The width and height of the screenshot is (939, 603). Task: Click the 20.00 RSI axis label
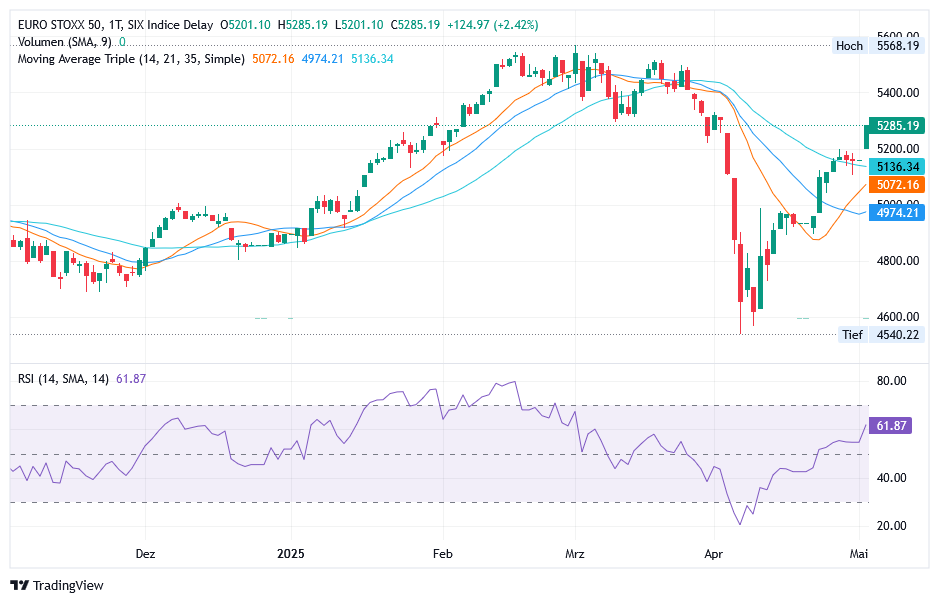[892, 526]
